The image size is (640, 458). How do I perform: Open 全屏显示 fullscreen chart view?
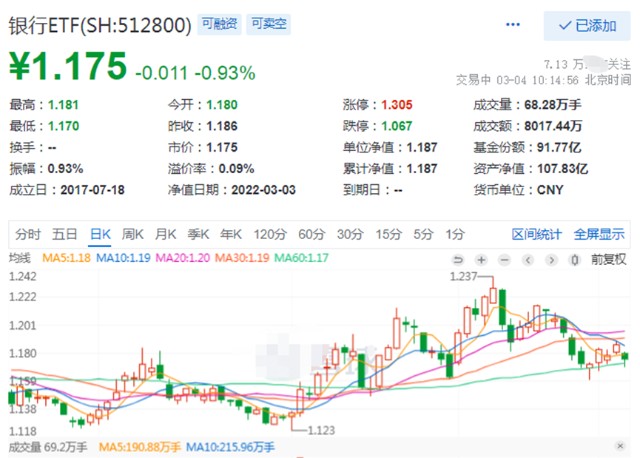tap(599, 234)
